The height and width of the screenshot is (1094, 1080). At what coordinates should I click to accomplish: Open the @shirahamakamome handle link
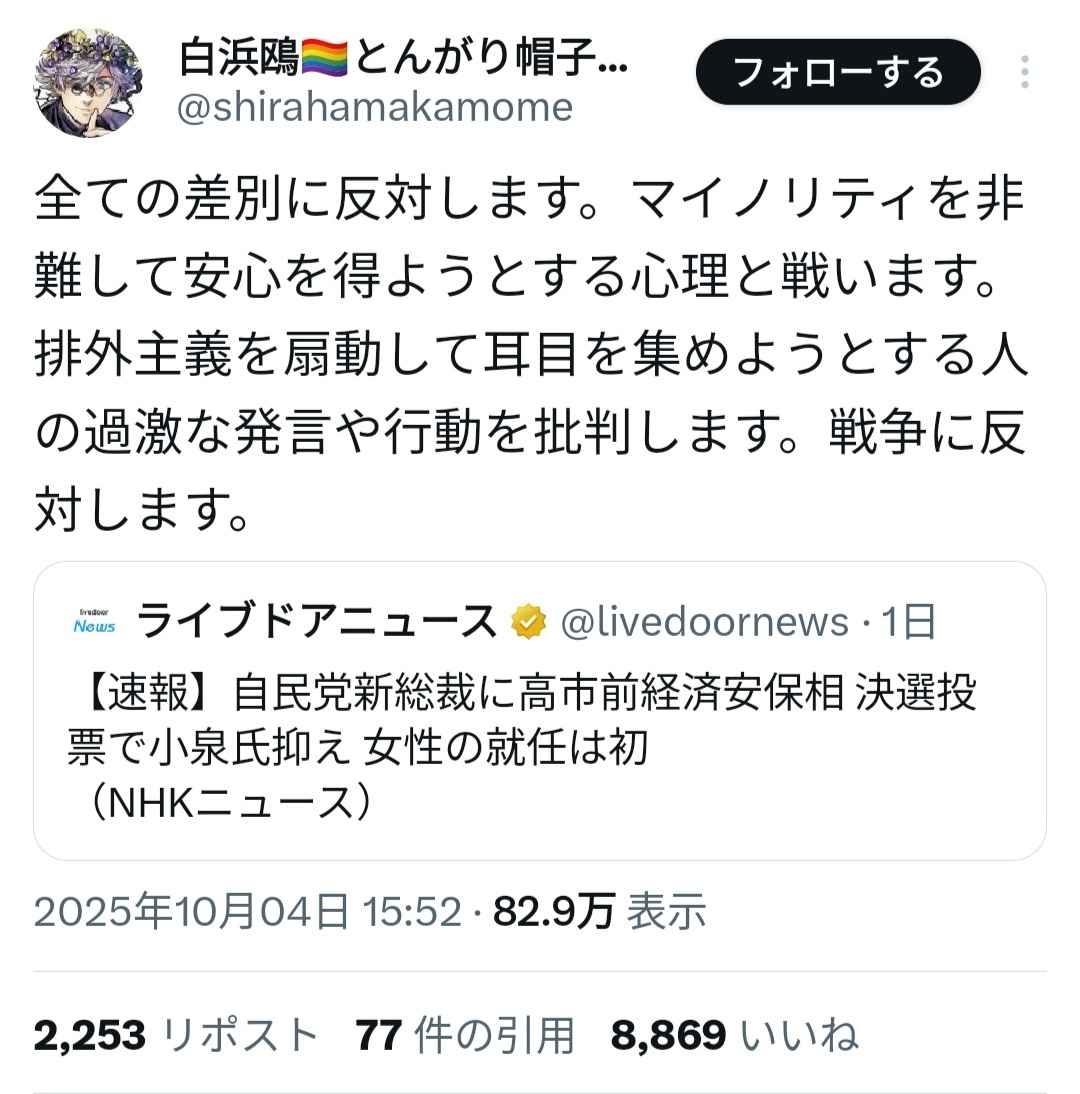[375, 107]
